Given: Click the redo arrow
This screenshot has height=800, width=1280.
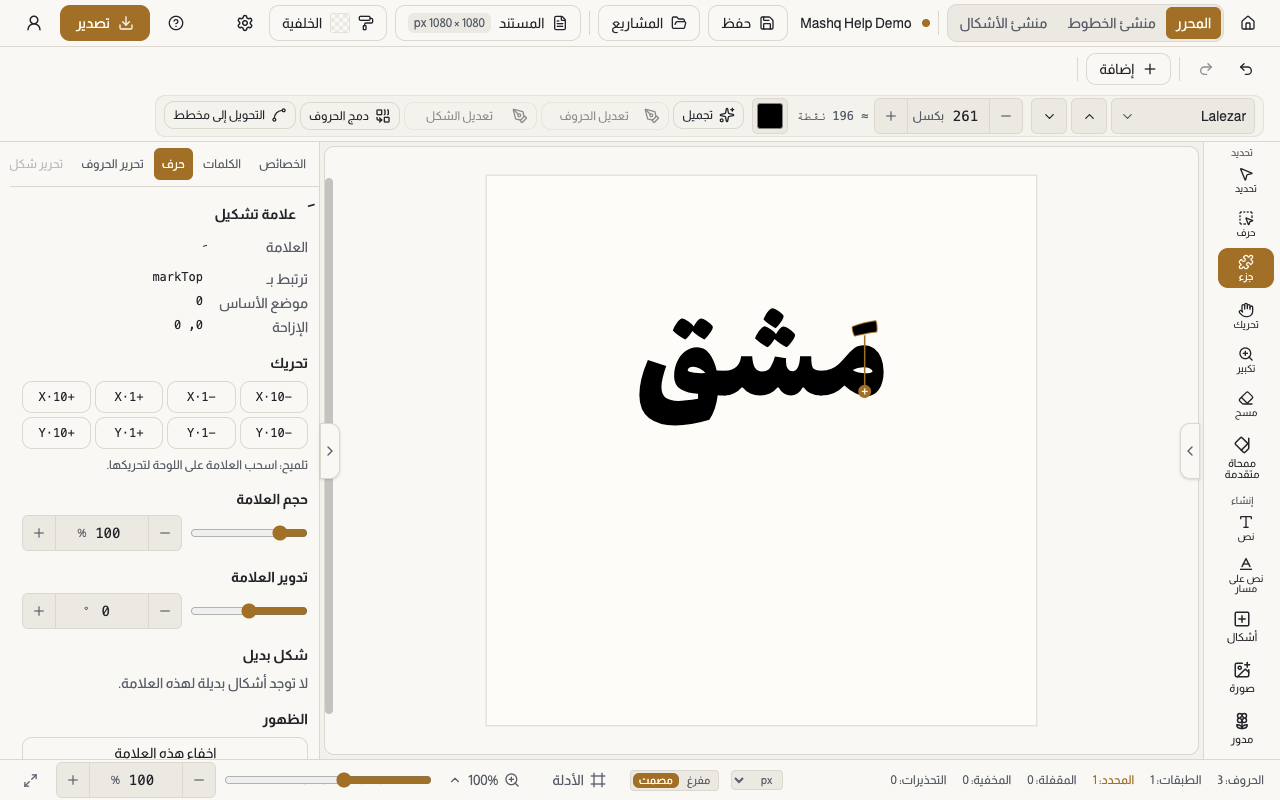Looking at the screenshot, I should tap(1206, 69).
